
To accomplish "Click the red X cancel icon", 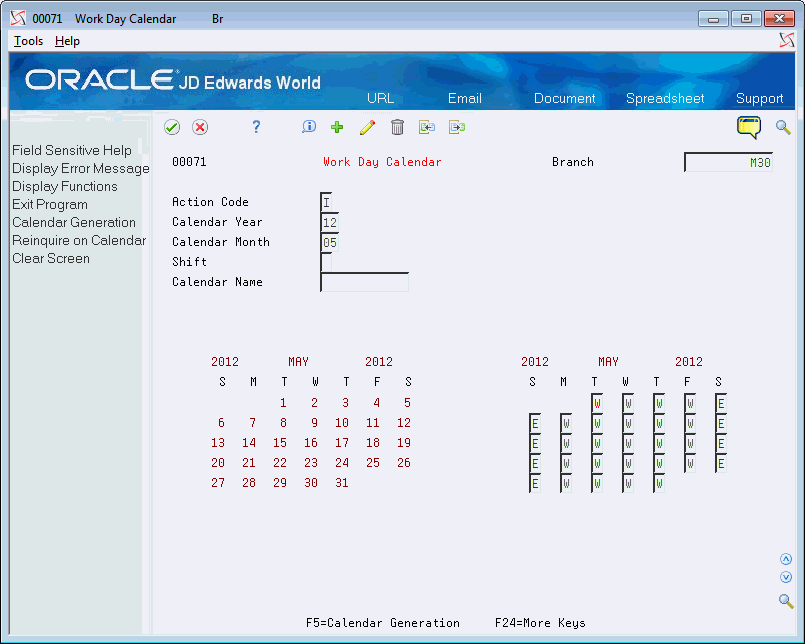I will tap(200, 127).
